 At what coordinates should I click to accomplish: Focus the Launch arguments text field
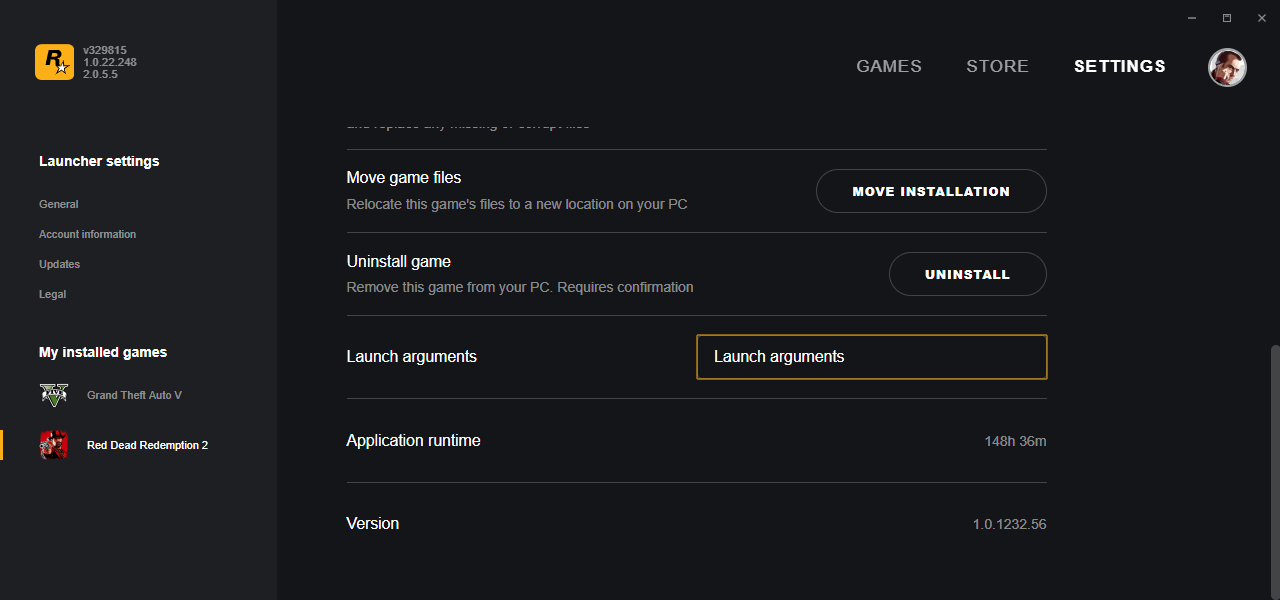(871, 357)
